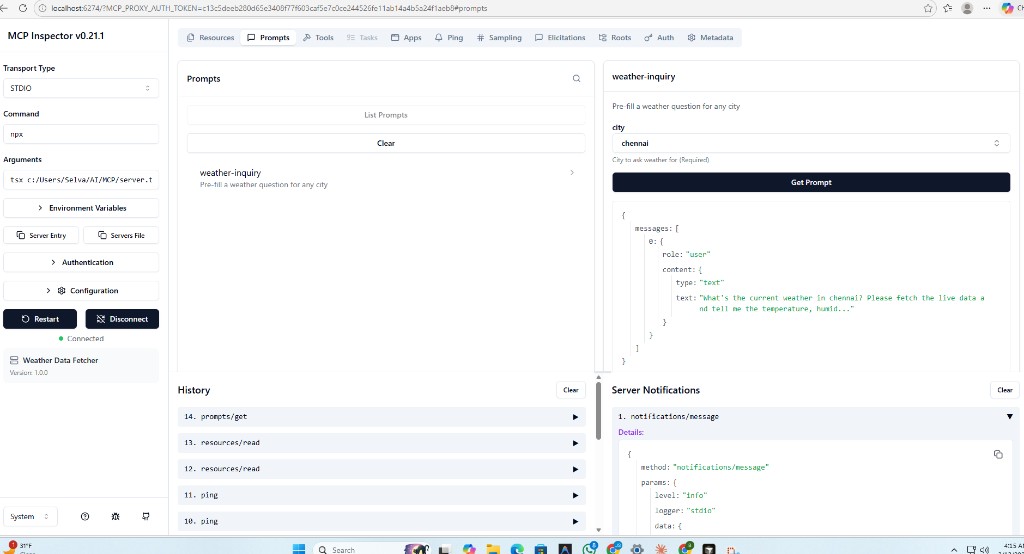This screenshot has height=554, width=1024.
Task: Open the Sampling tab
Action: [x=499, y=38]
